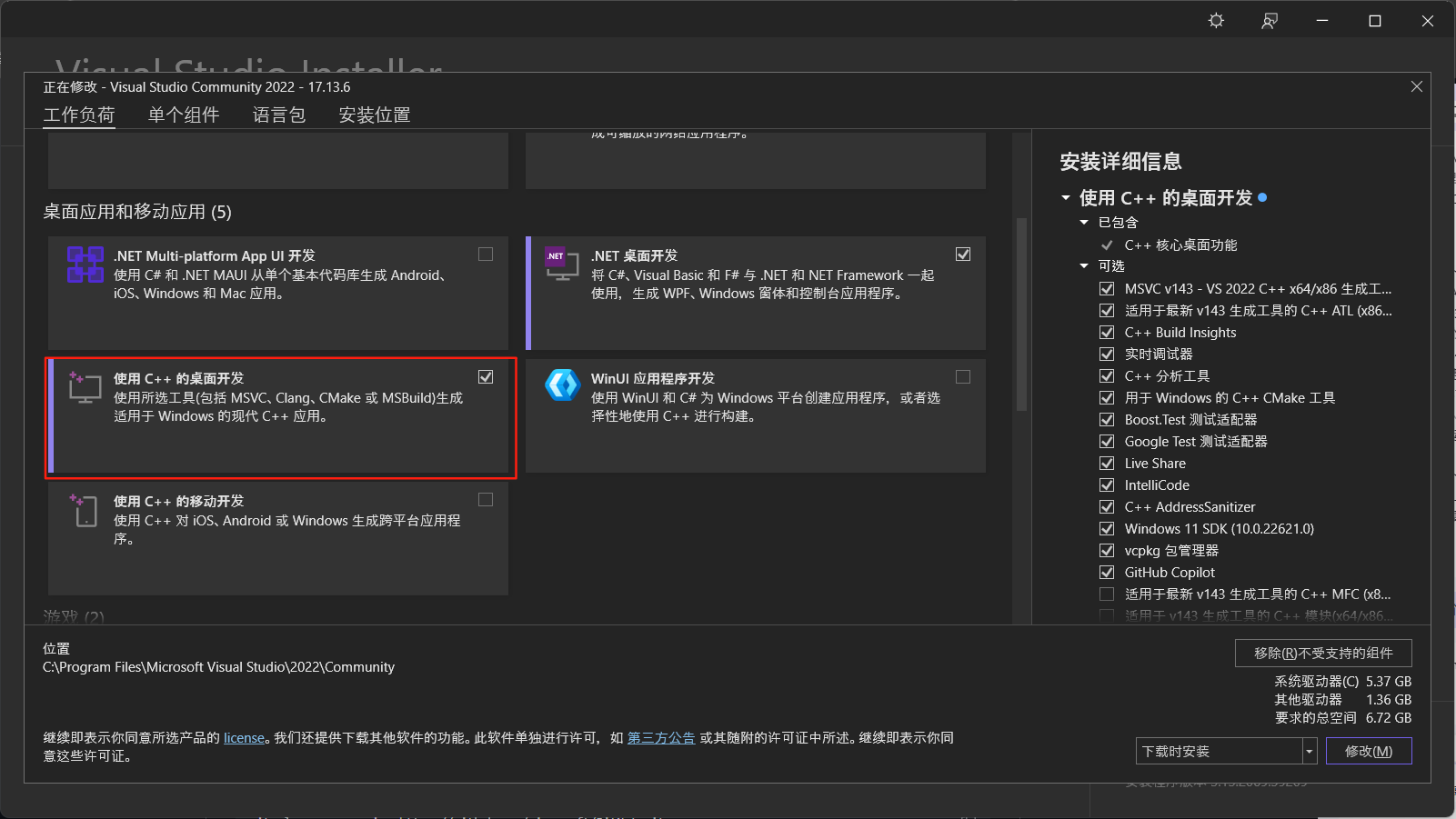
Task: Click the 修改(M) button
Action: pos(1369,752)
